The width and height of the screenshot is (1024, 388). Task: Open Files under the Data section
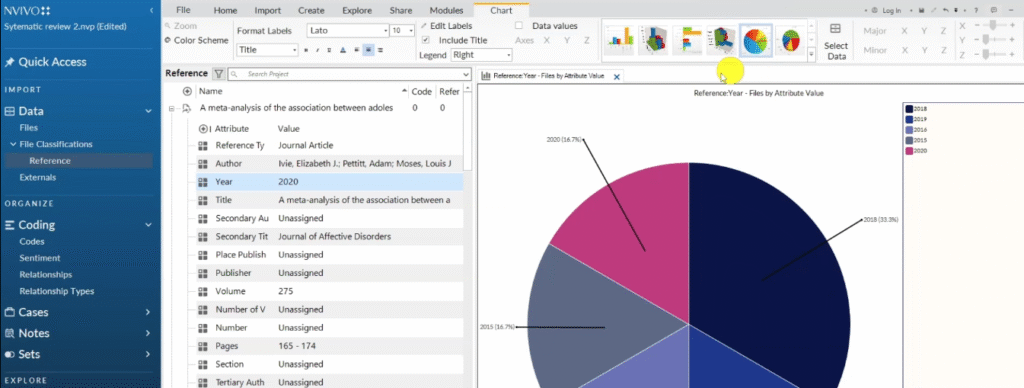[x=29, y=127]
